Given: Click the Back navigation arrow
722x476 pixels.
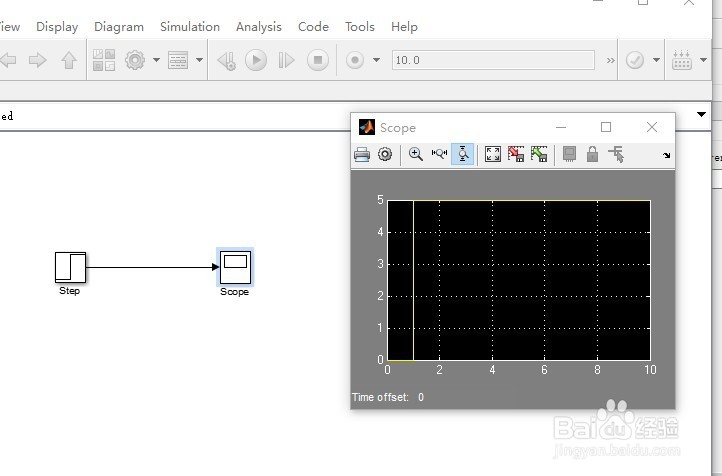Looking at the screenshot, I should [x=8, y=60].
